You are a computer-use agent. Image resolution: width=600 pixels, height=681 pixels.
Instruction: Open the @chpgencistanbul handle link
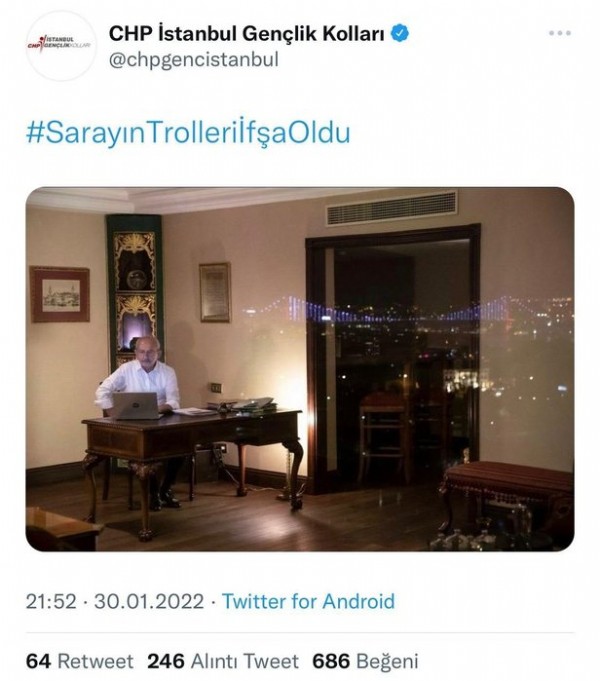coord(195,60)
